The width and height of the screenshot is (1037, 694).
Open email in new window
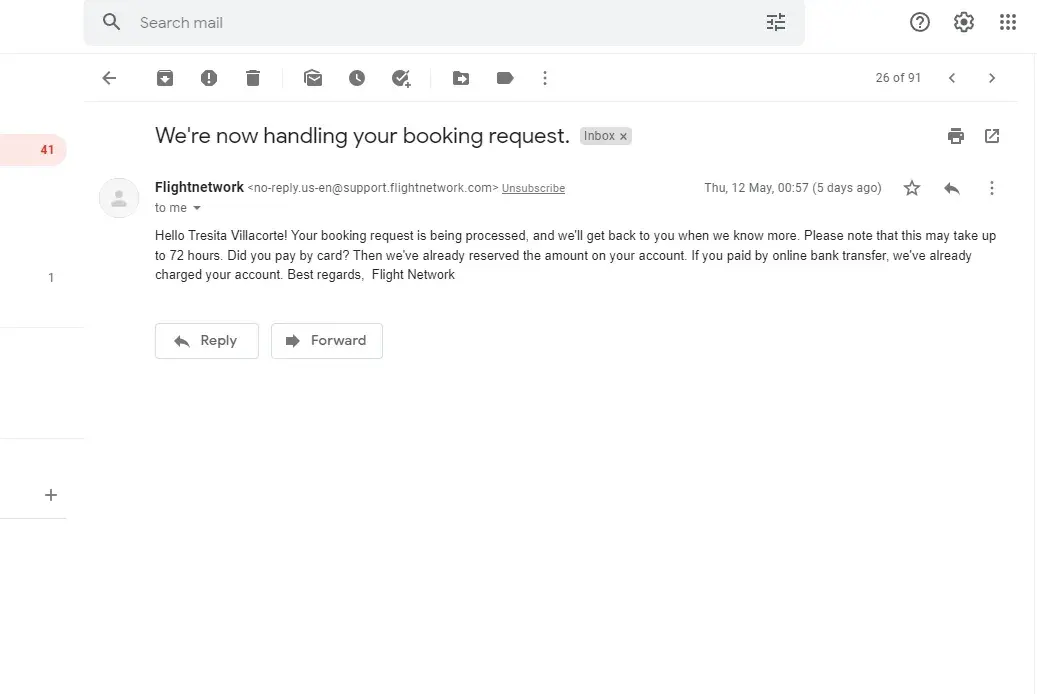(x=992, y=136)
